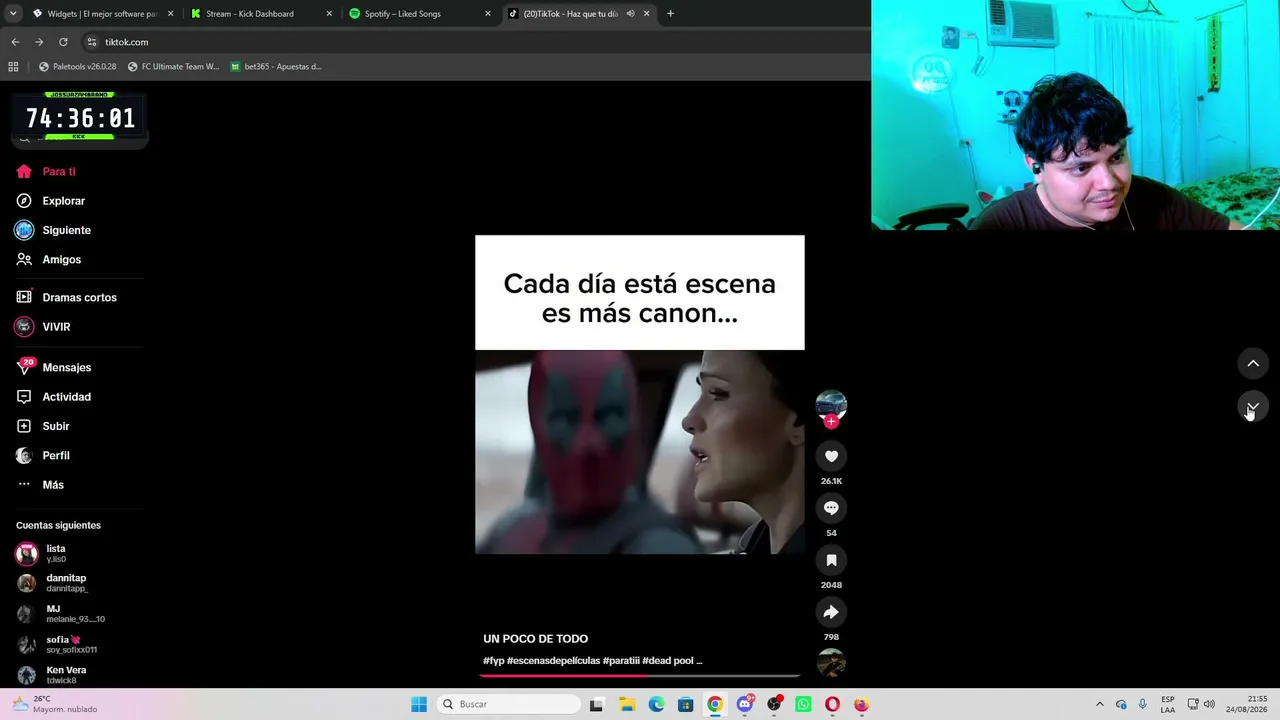Open the Windows Start menu

419,704
